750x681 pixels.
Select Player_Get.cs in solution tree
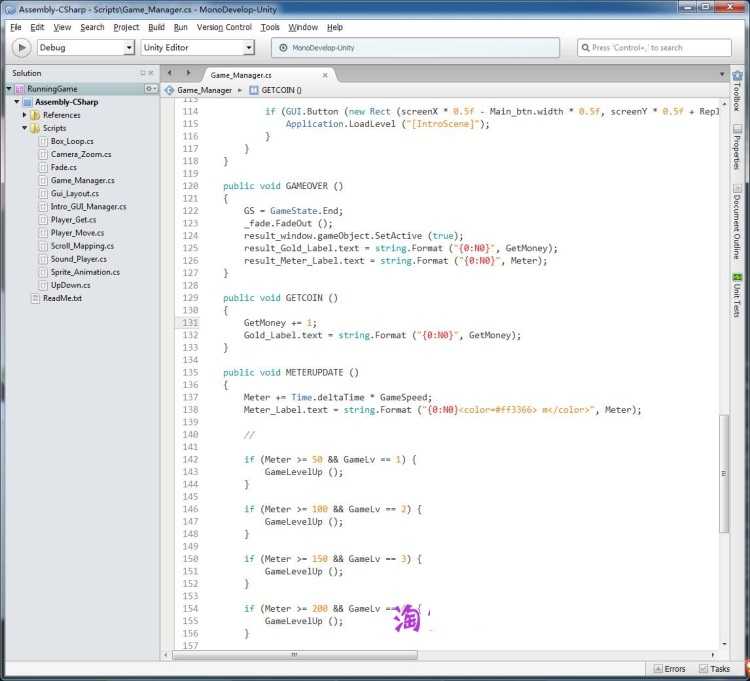[x=73, y=220]
